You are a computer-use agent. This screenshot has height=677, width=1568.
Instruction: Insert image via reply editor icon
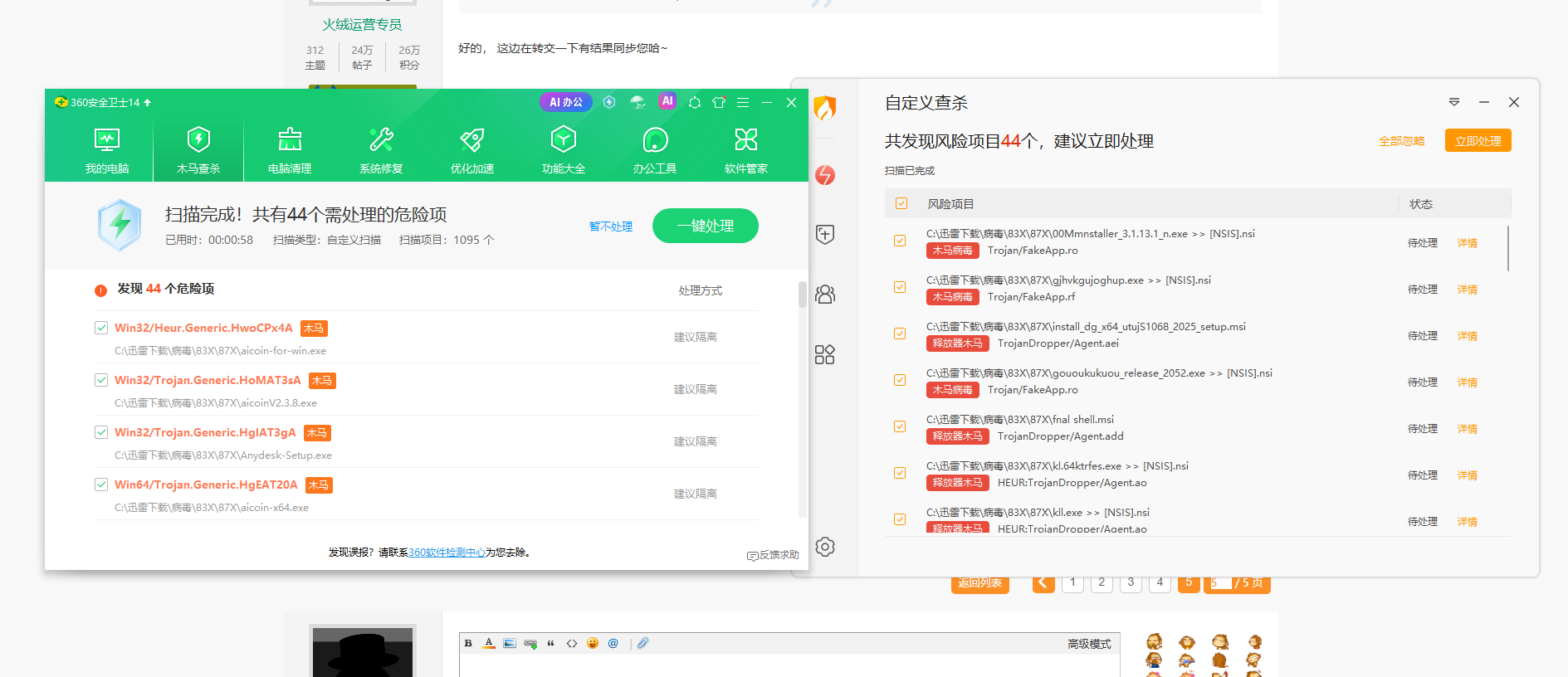click(x=510, y=643)
